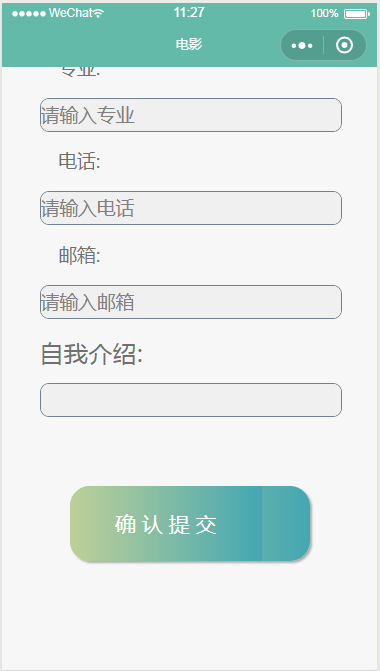
Task: Focus the 请输入电话 input field
Action: (x=191, y=208)
